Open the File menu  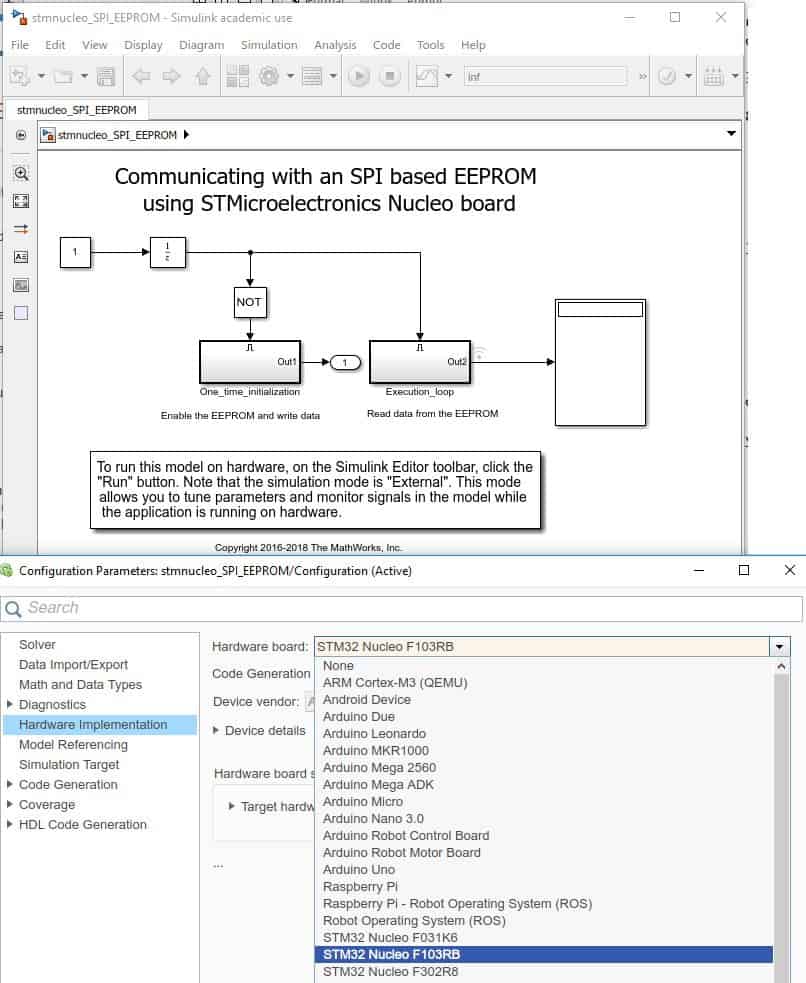(x=20, y=45)
